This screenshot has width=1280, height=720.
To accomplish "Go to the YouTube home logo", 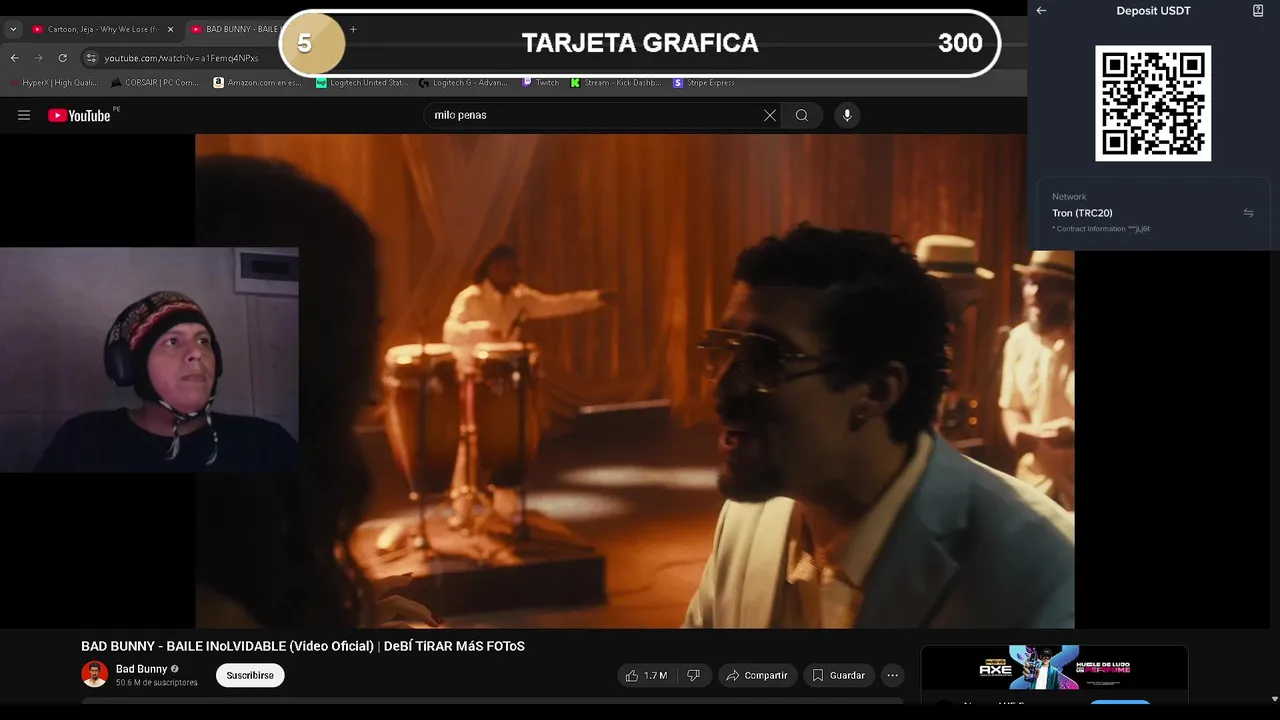I will pos(79,115).
